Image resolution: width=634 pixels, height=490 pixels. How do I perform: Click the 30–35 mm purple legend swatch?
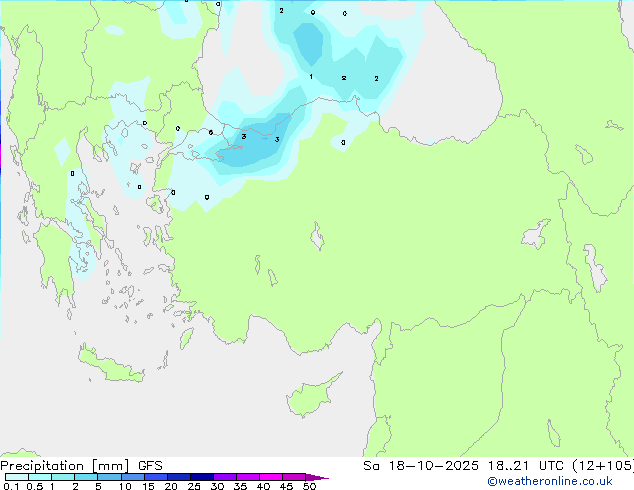[224, 477]
